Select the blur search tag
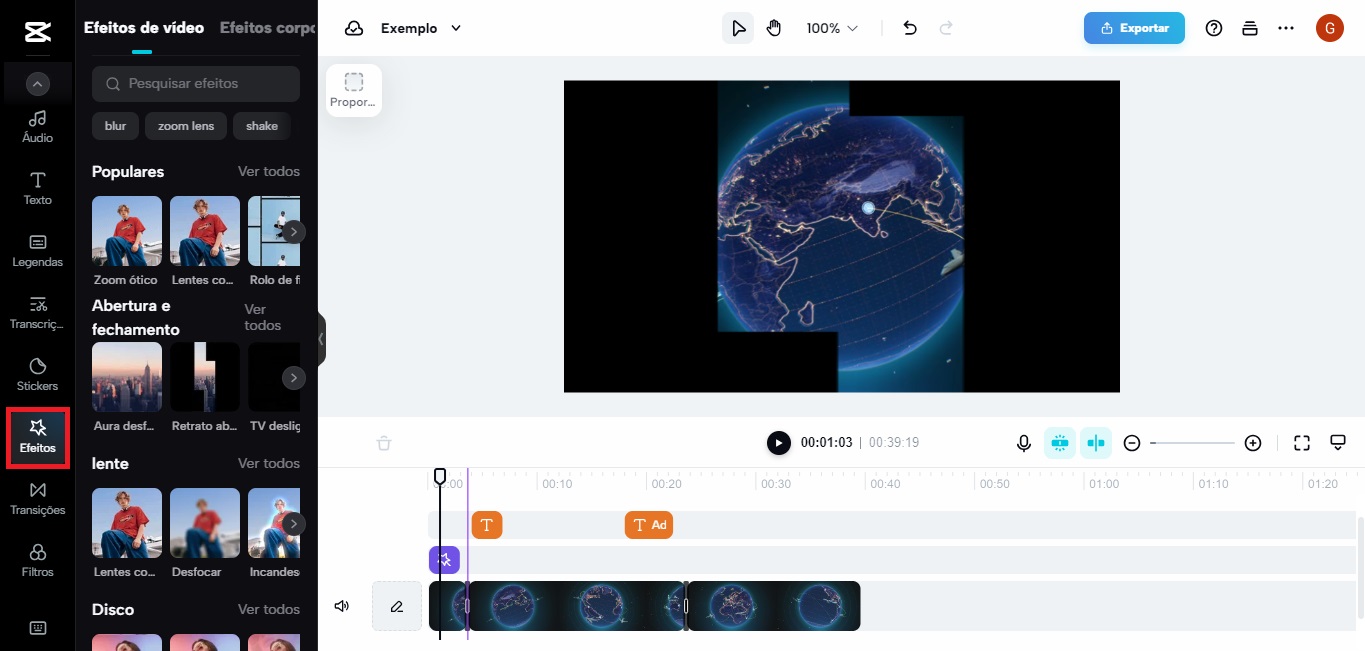The width and height of the screenshot is (1365, 651). tap(115, 126)
